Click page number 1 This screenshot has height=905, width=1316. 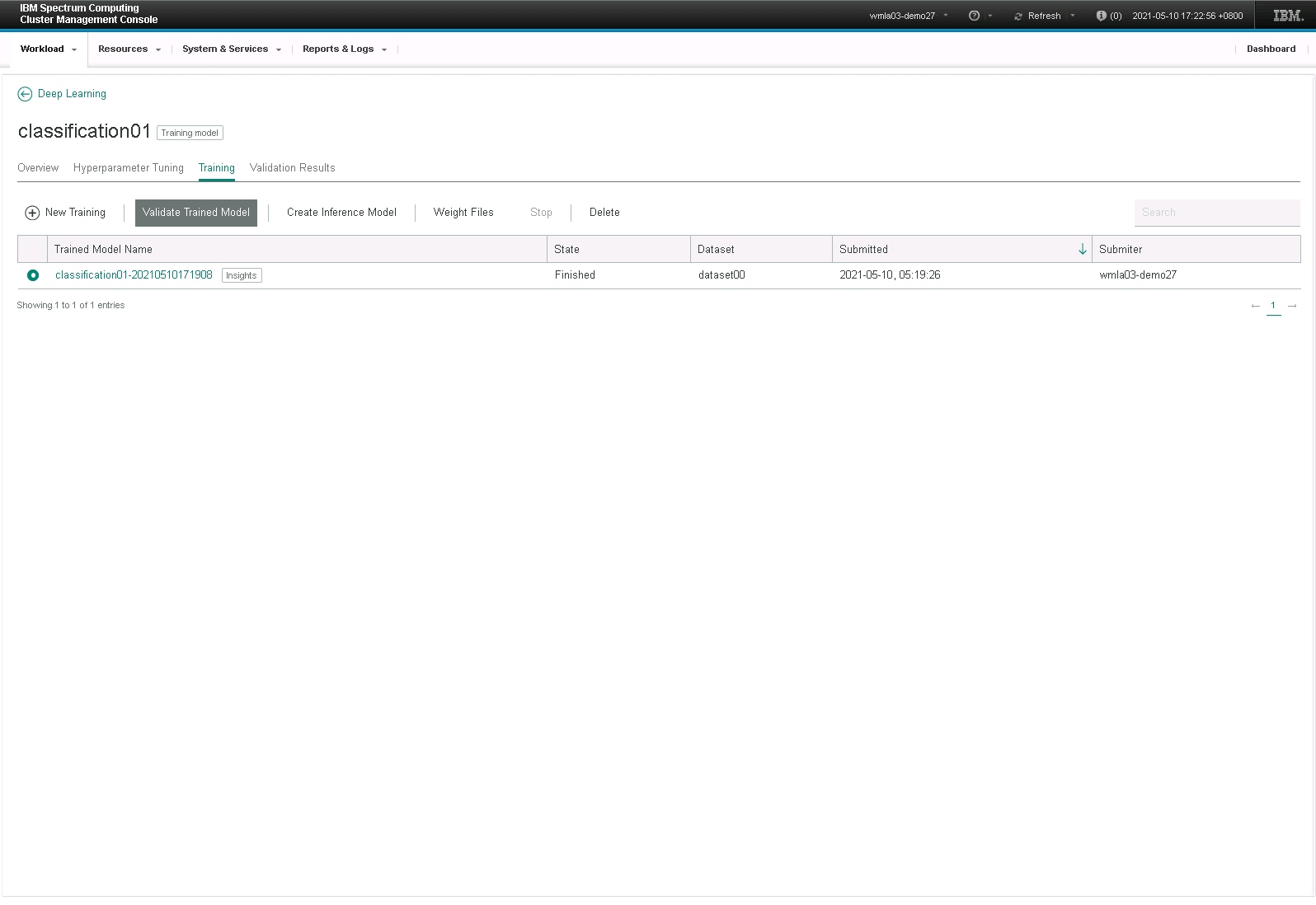coord(1273,306)
